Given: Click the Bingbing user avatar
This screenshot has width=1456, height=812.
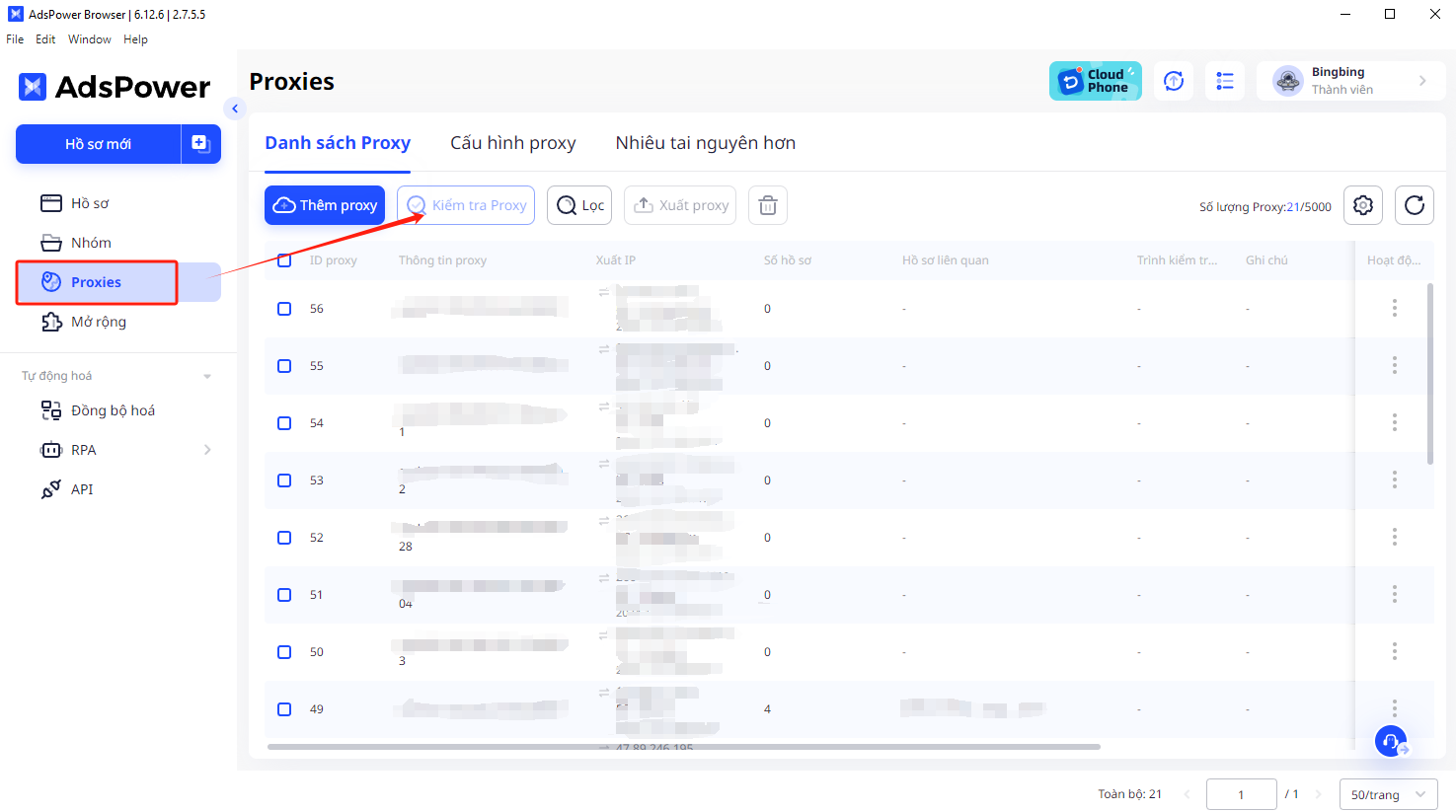Looking at the screenshot, I should tap(1287, 81).
